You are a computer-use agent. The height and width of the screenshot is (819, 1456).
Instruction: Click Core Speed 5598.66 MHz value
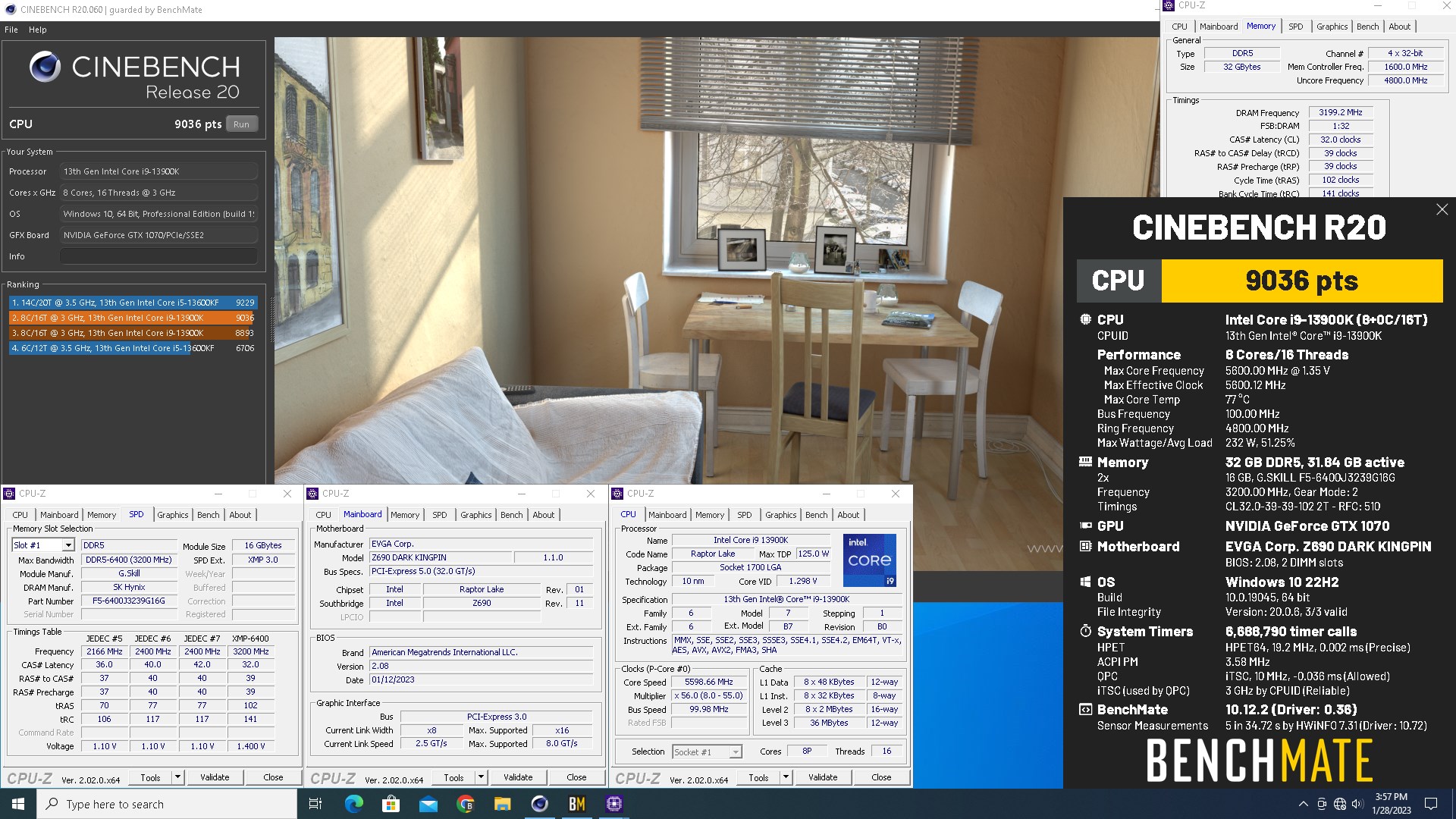pos(708,682)
